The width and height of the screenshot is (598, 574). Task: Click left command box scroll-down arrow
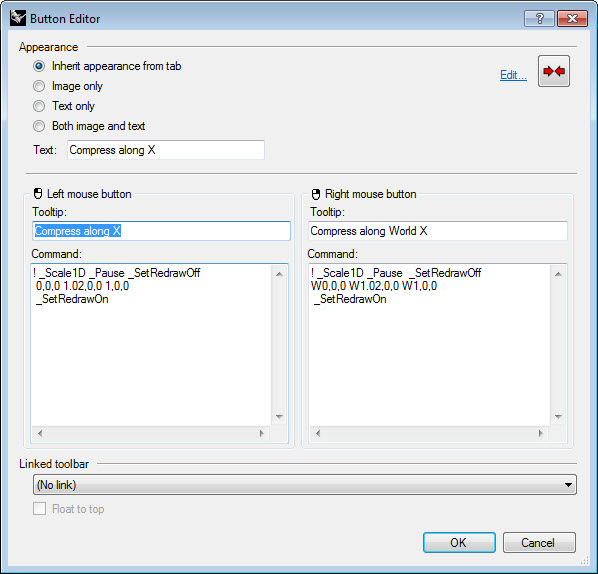[279, 416]
